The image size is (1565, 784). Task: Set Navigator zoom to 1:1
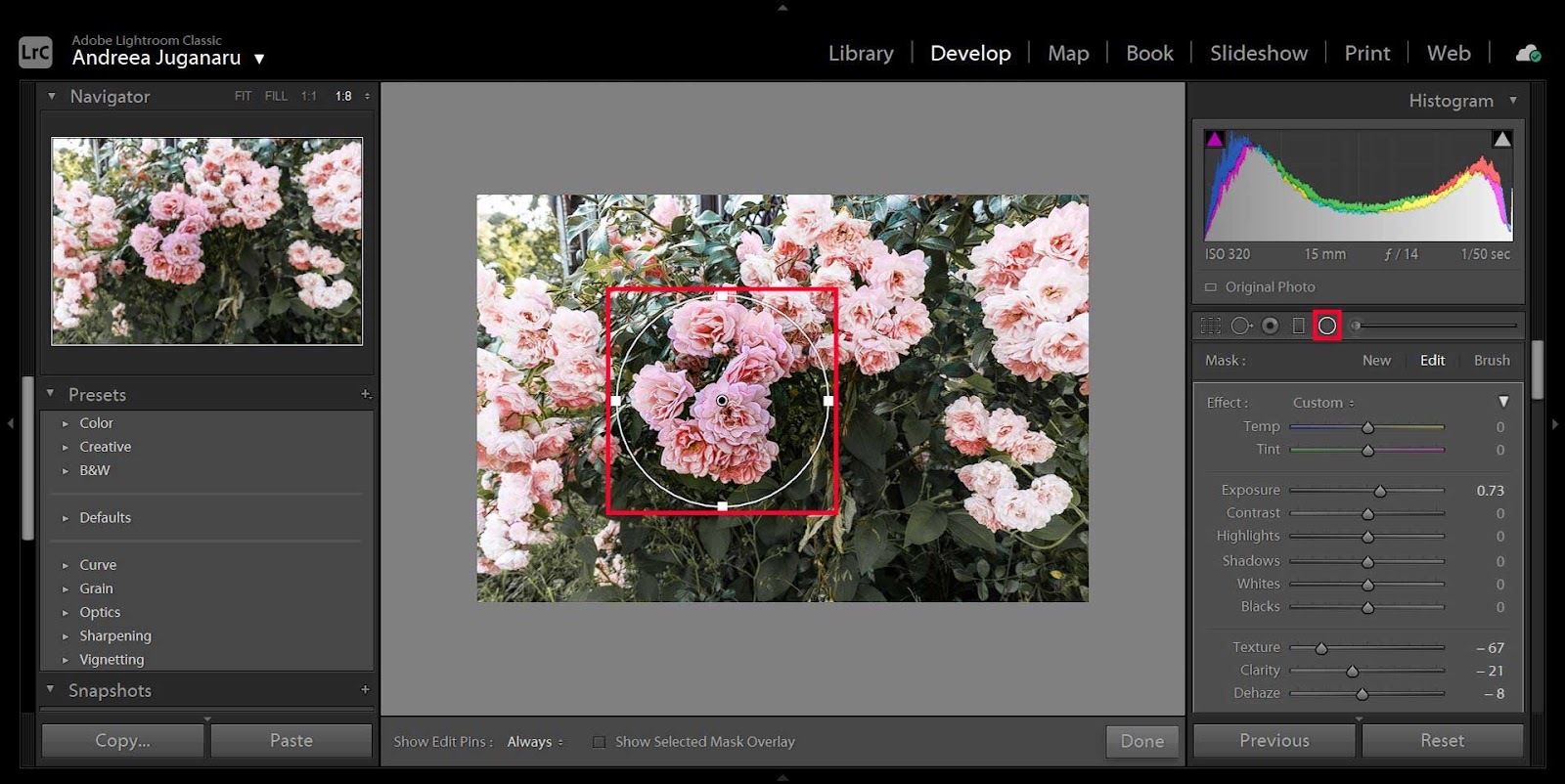click(x=309, y=96)
